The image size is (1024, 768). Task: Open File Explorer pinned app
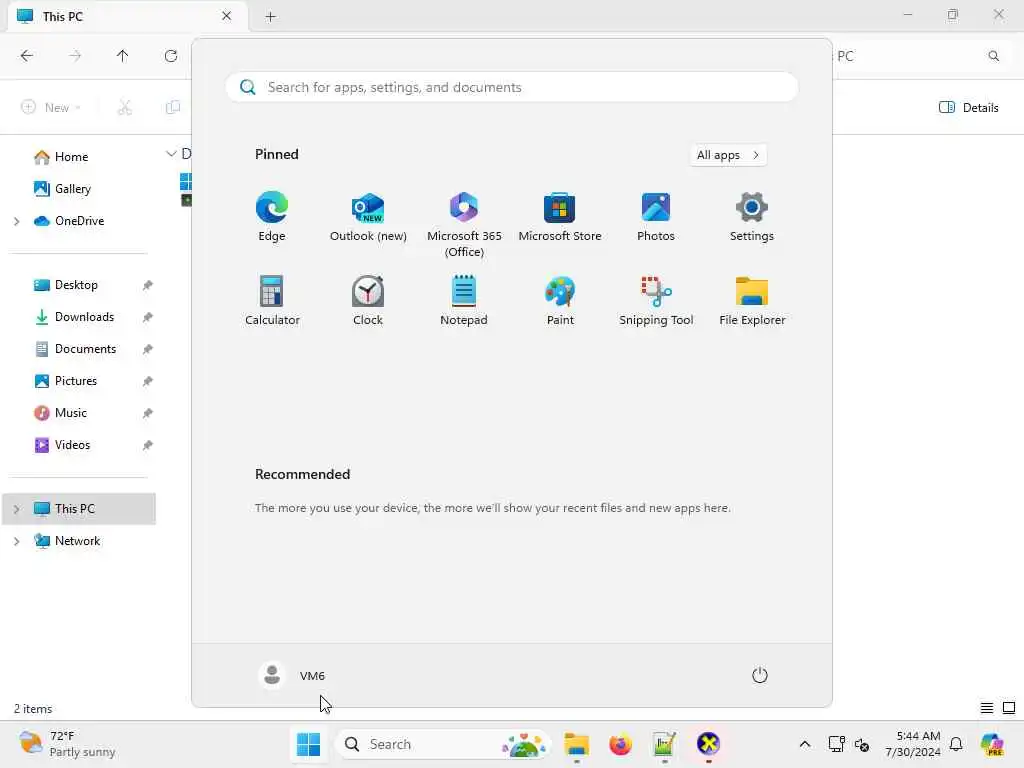coord(752,300)
